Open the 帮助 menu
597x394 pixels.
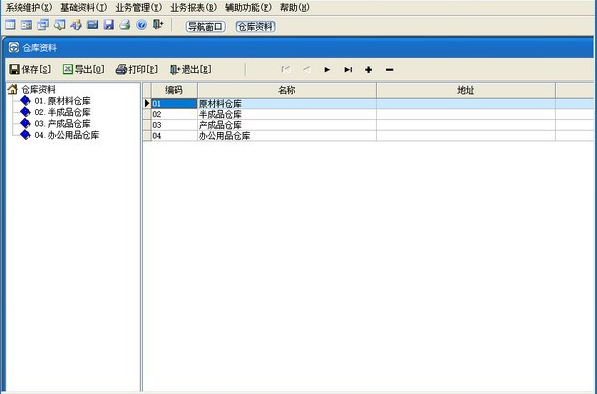tap(295, 8)
